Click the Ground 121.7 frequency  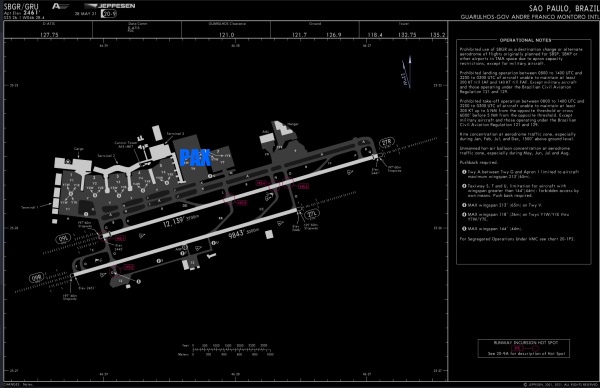[x=299, y=35]
